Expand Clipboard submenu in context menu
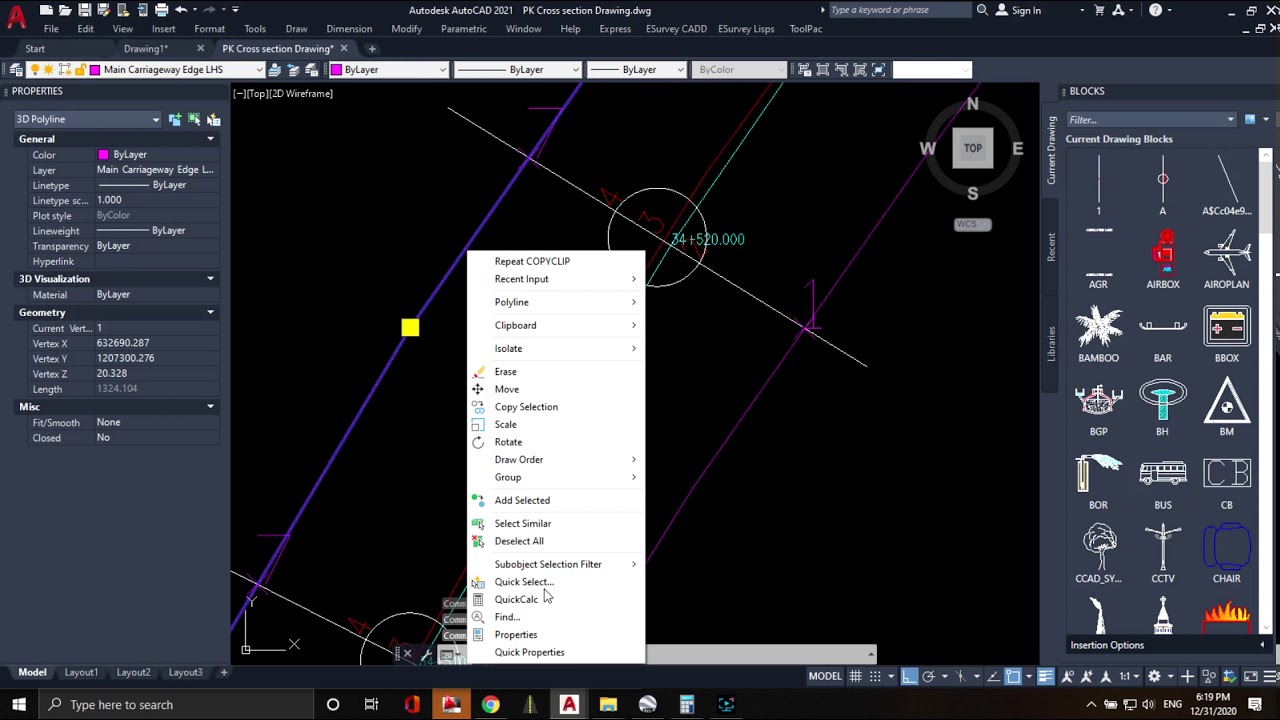Screen dimensions: 1280x720 (556, 325)
